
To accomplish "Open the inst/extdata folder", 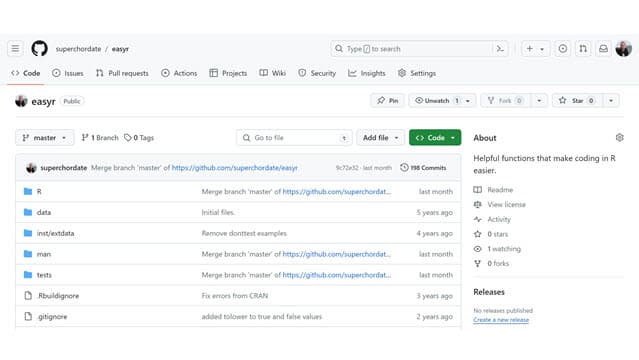I will (55, 233).
